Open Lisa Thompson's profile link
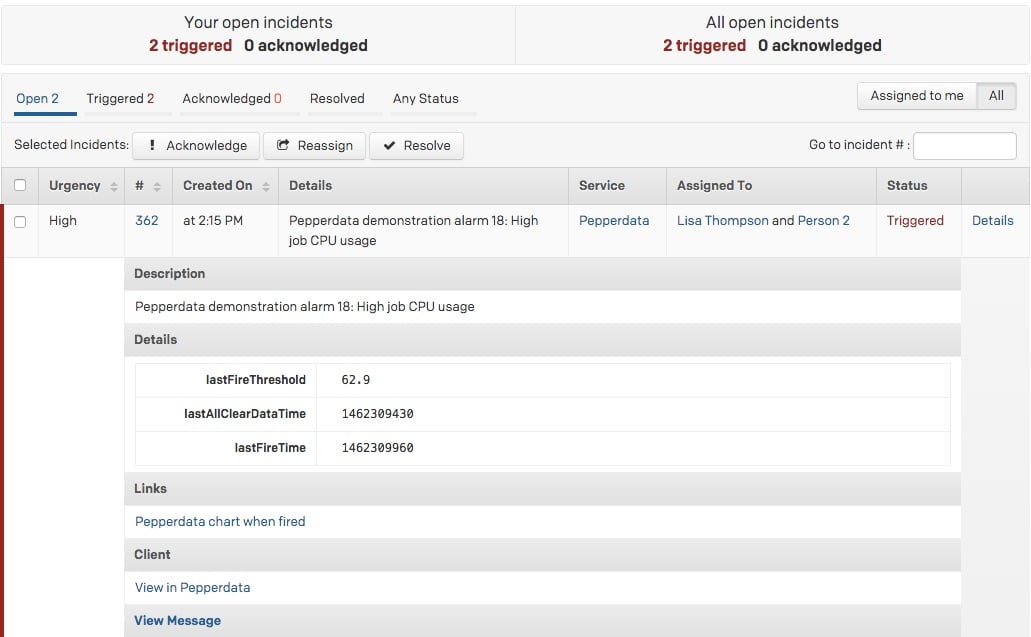 coord(722,221)
